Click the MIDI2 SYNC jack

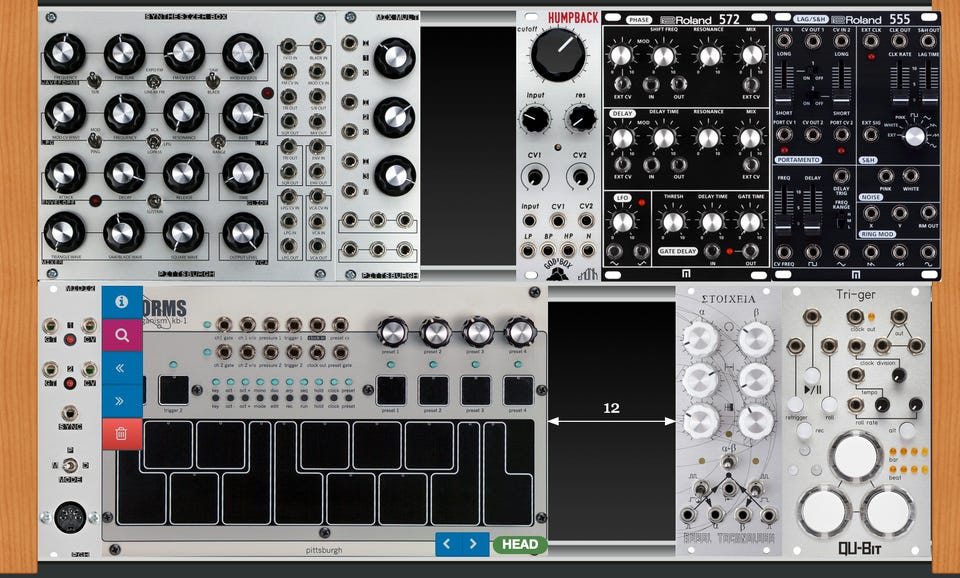point(70,413)
